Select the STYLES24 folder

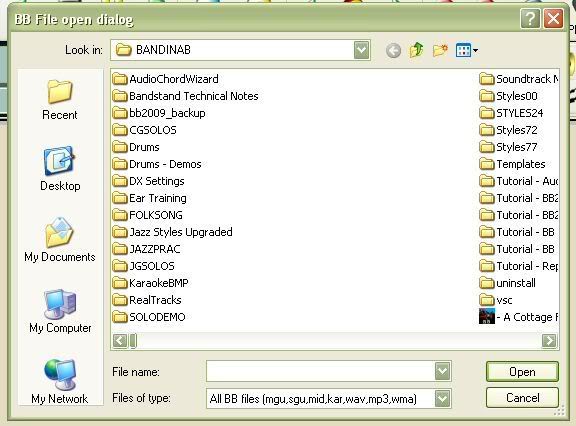[511, 113]
